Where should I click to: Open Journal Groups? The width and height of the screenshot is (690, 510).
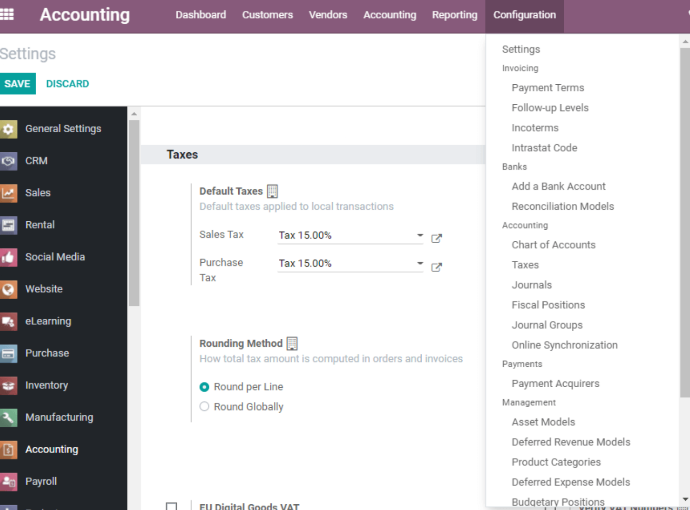pos(547,325)
